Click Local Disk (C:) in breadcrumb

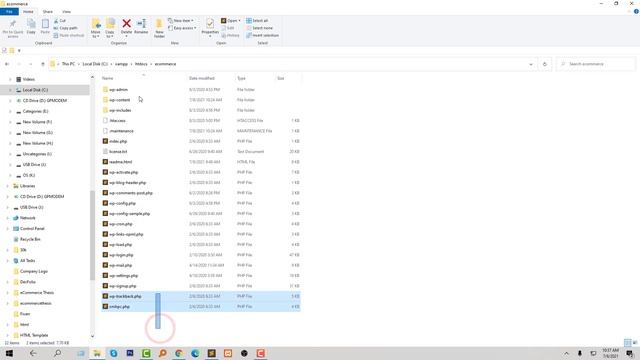pos(95,64)
